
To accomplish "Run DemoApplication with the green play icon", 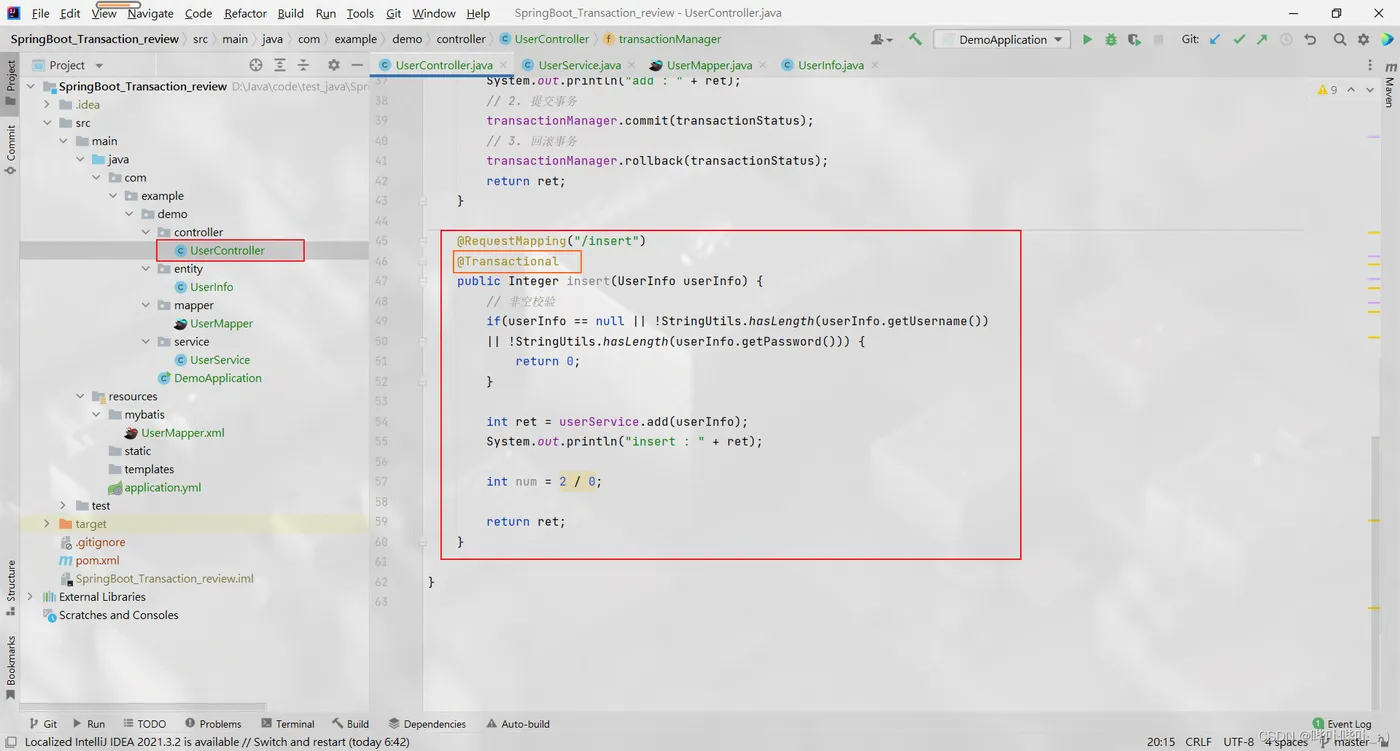I will 1087,40.
